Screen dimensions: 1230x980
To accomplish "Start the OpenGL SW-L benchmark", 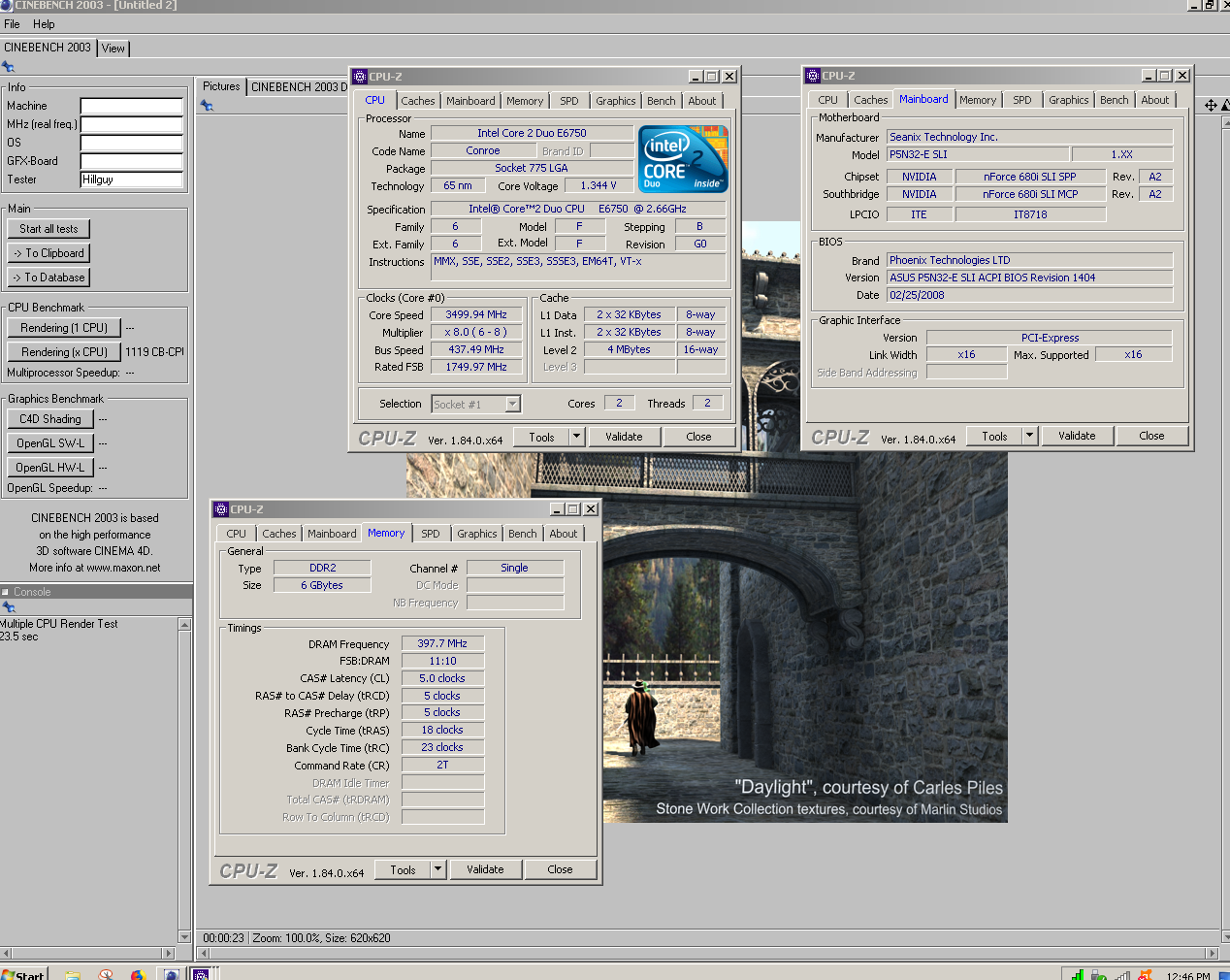I will (50, 443).
